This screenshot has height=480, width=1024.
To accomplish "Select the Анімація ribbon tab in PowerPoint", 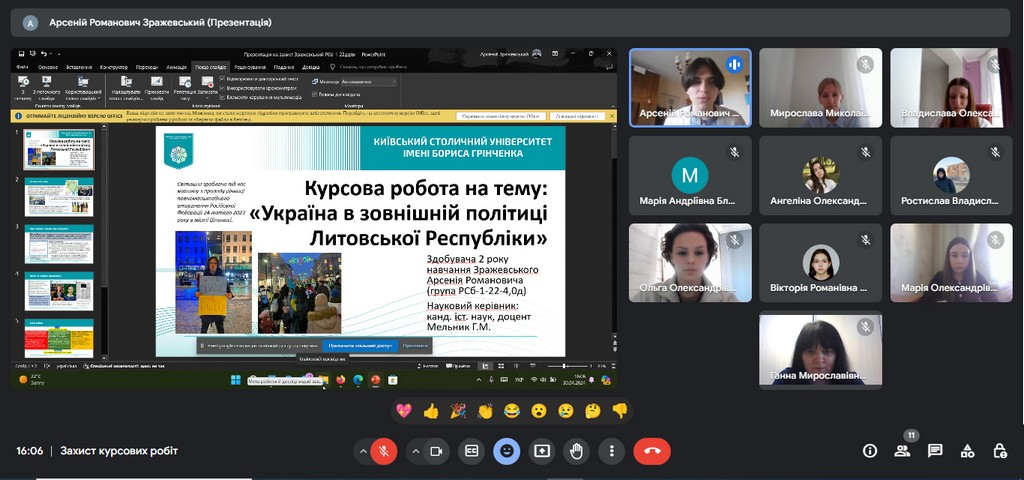I will [x=176, y=67].
